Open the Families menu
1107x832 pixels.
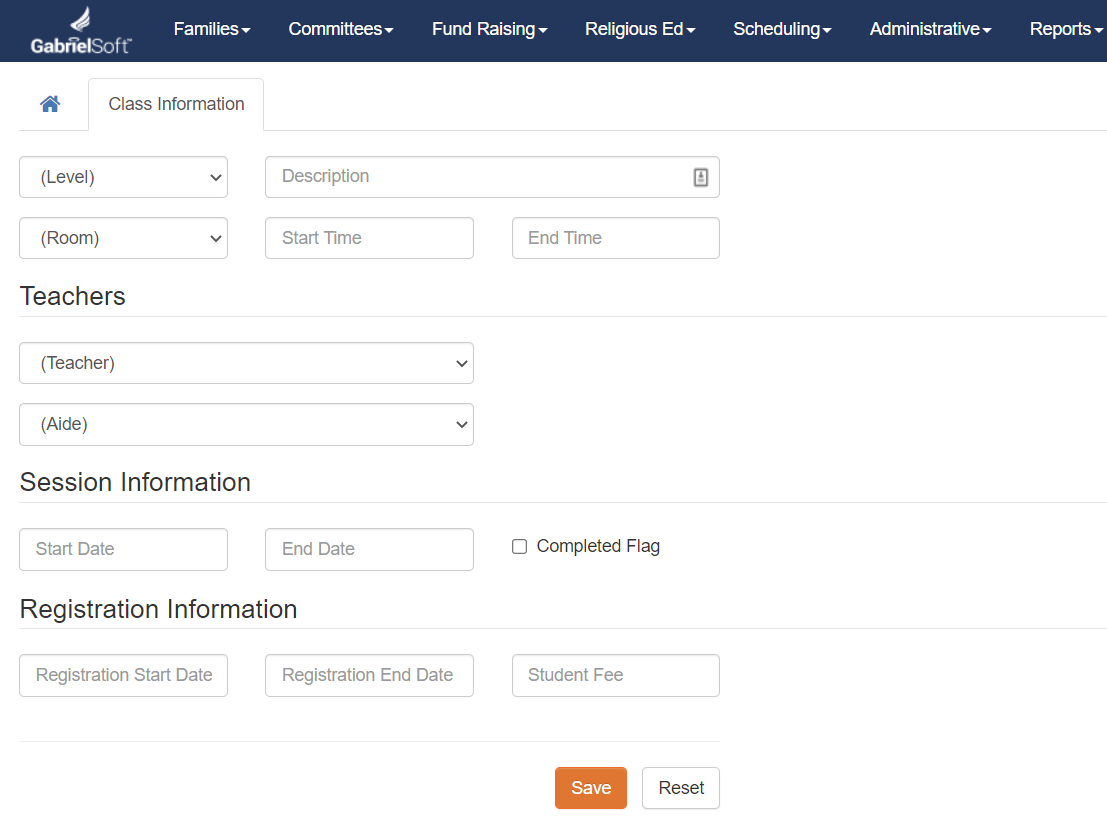click(212, 29)
